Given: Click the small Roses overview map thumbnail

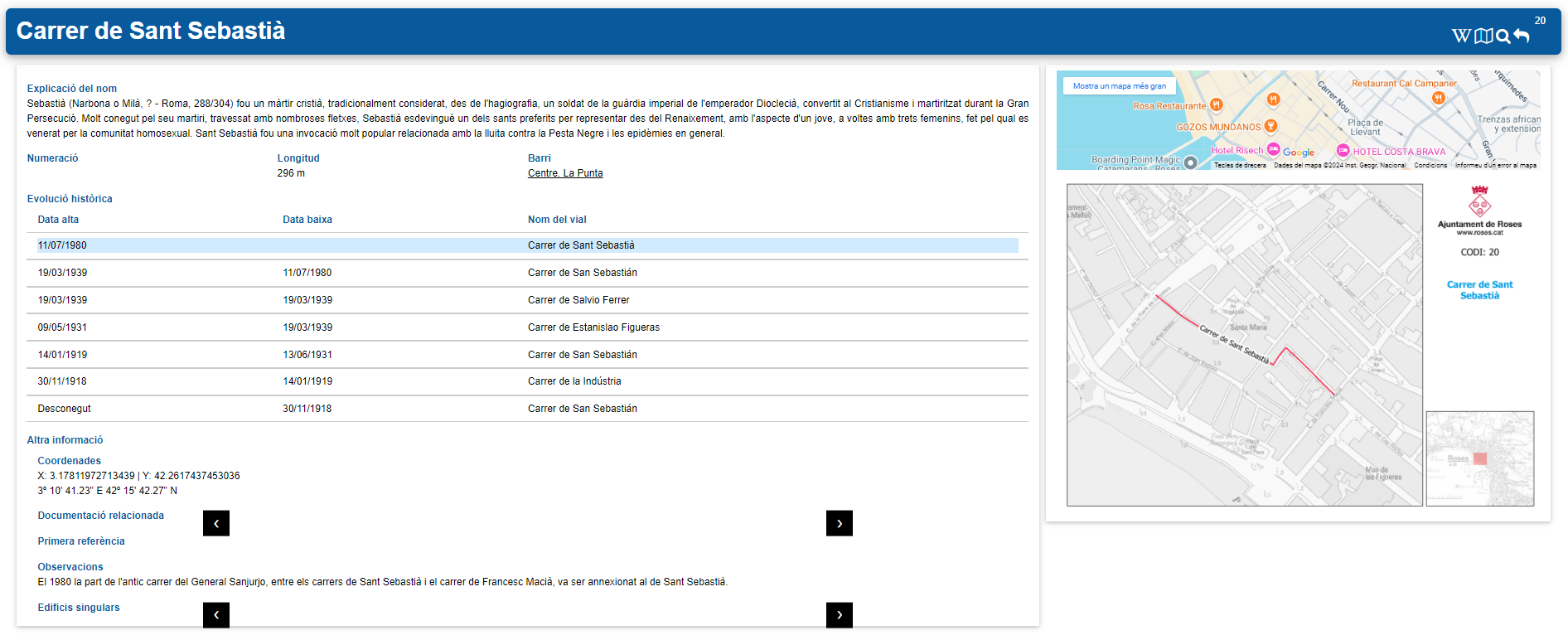Looking at the screenshot, I should pos(1479,458).
